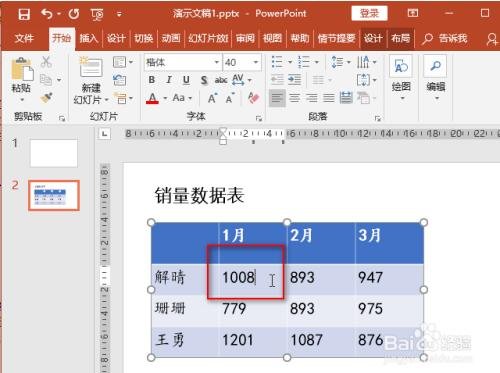Click the Save icon in quick access toolbar
The image size is (500, 373).
pos(24,14)
